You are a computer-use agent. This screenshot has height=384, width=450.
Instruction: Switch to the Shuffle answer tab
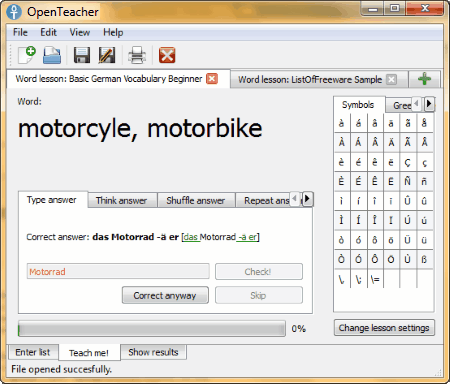pyautogui.click(x=196, y=200)
